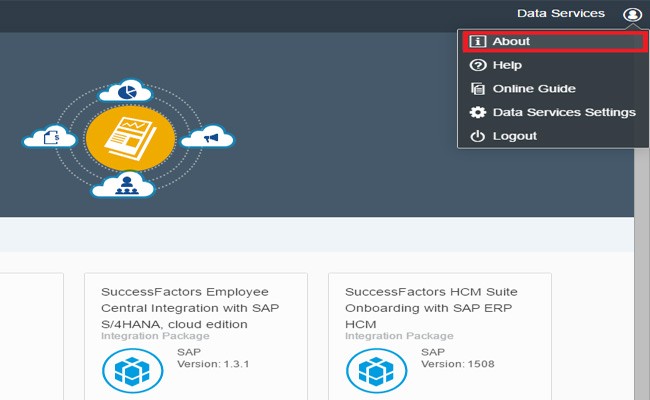650x400 pixels.
Task: Select Help from the user menu
Action: (x=553, y=65)
